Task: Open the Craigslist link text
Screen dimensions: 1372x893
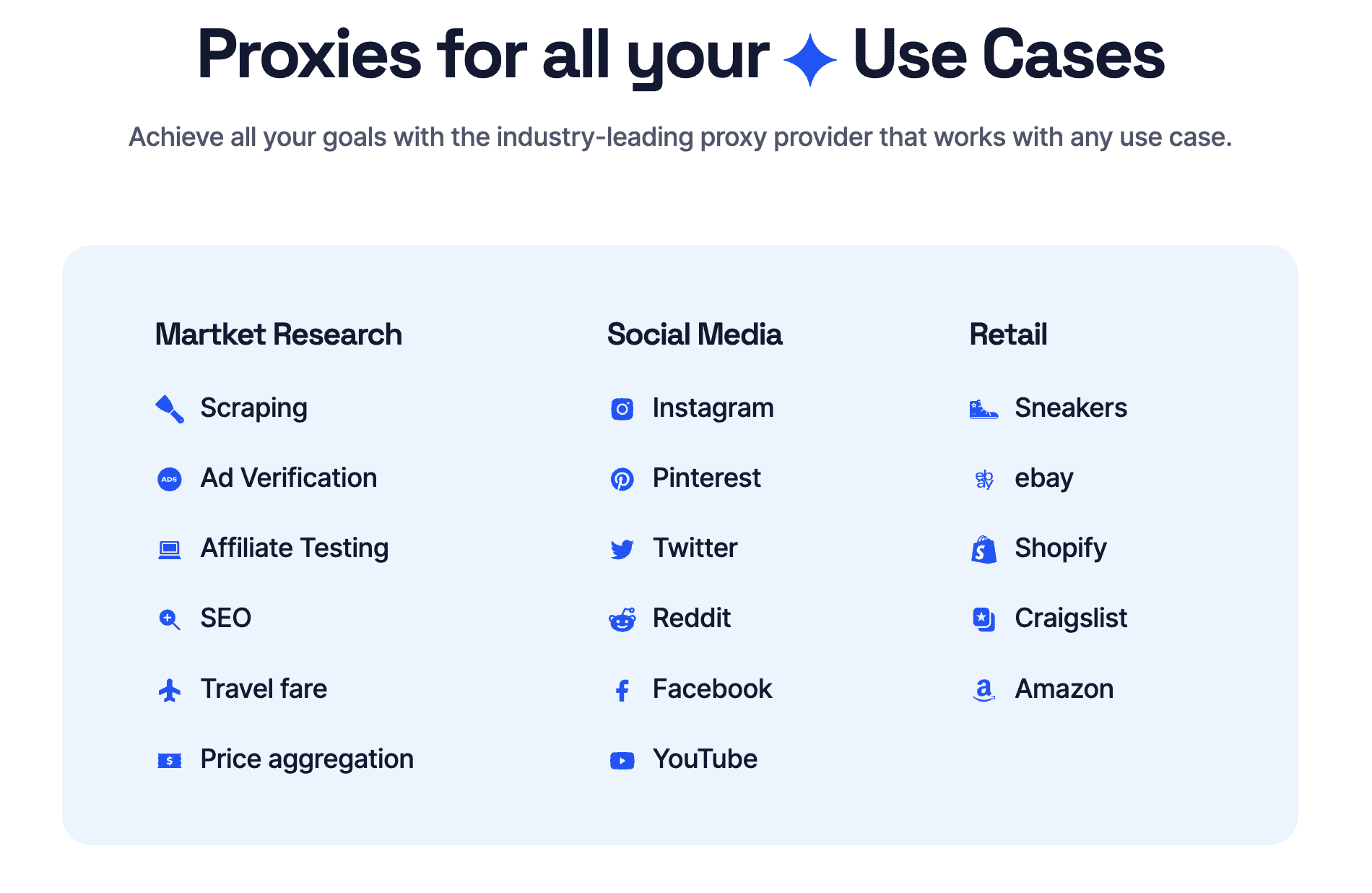Action: [1070, 618]
